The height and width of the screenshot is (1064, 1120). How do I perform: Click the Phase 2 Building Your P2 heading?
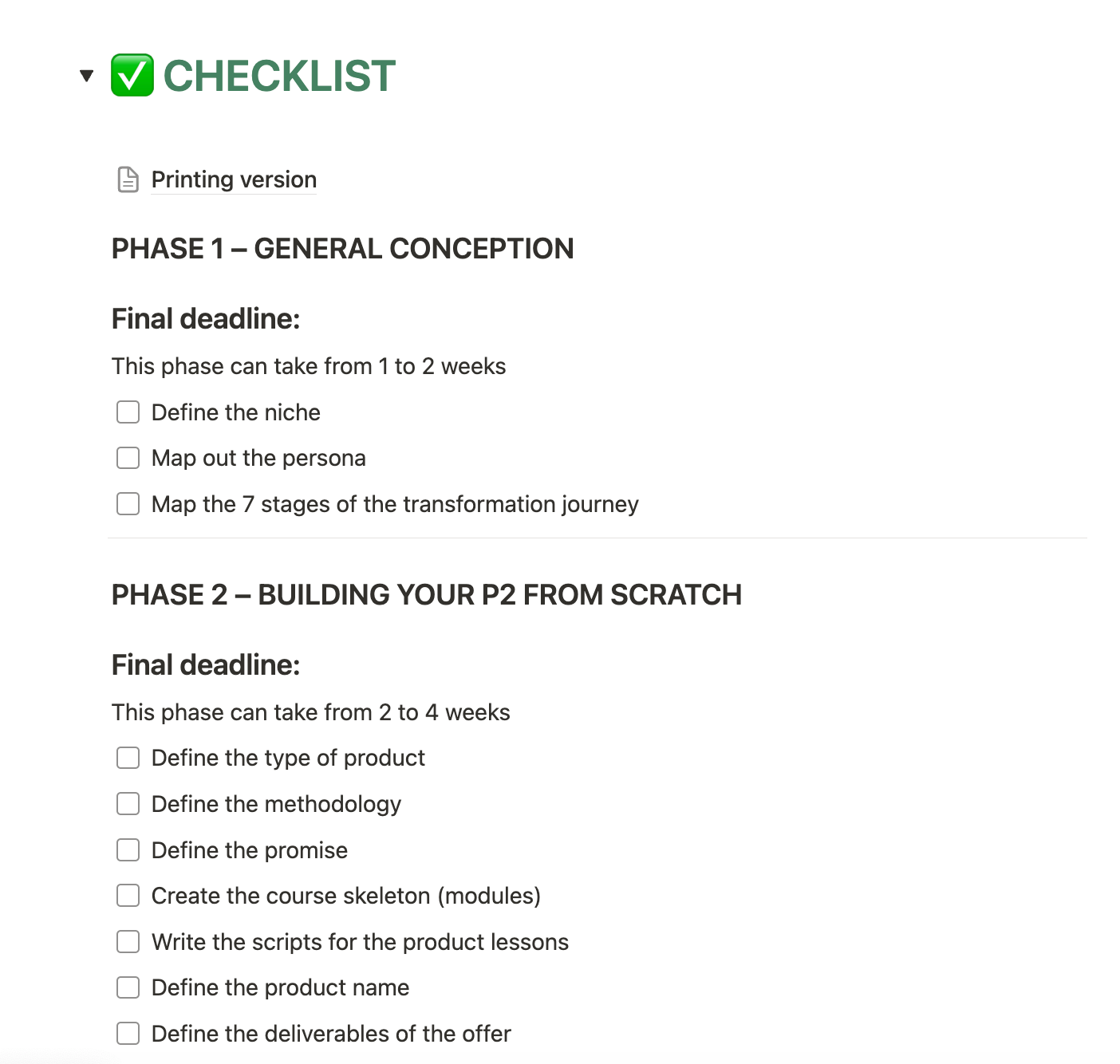tap(427, 595)
